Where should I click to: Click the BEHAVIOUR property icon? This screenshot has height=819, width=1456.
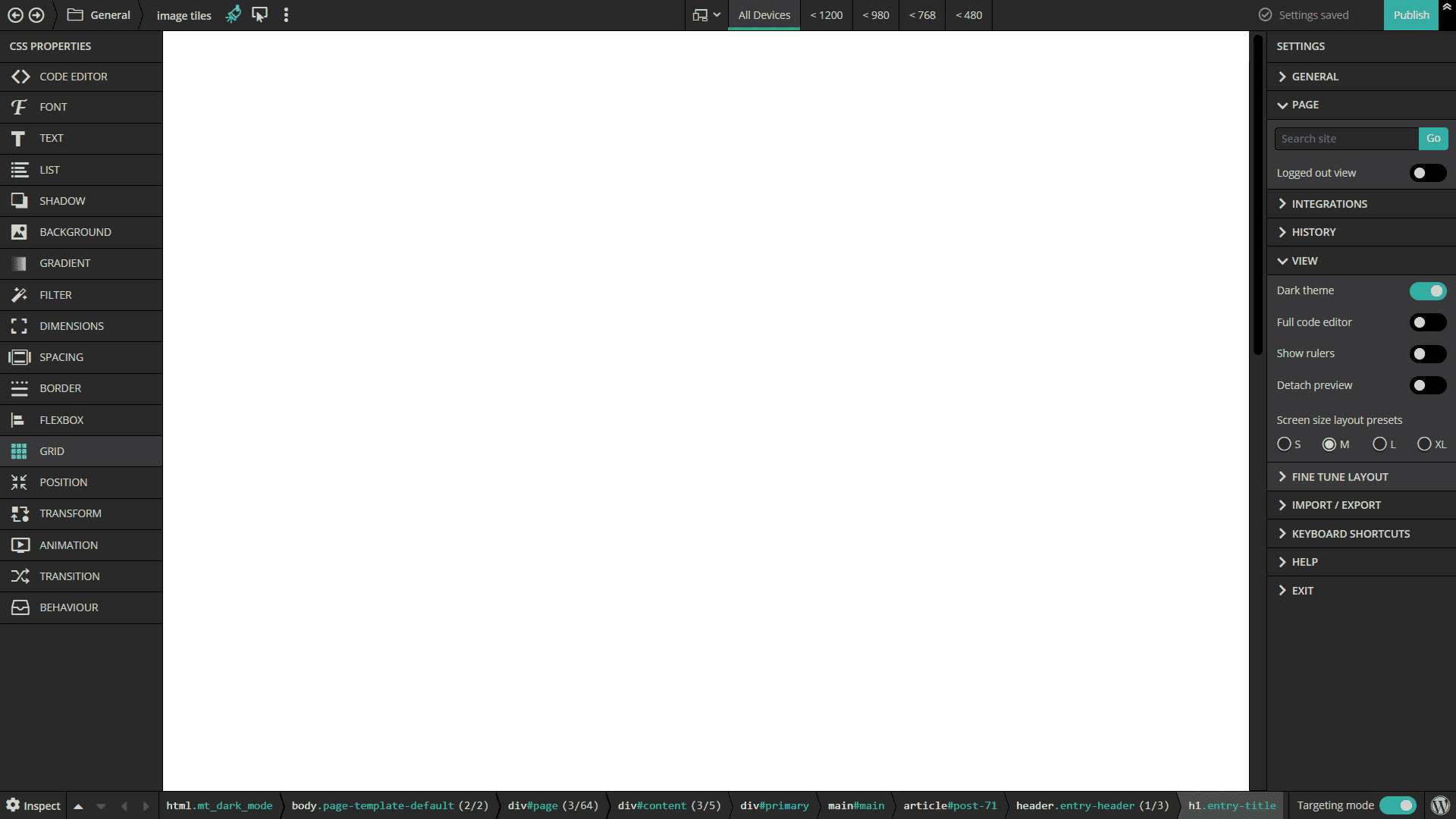[18, 606]
